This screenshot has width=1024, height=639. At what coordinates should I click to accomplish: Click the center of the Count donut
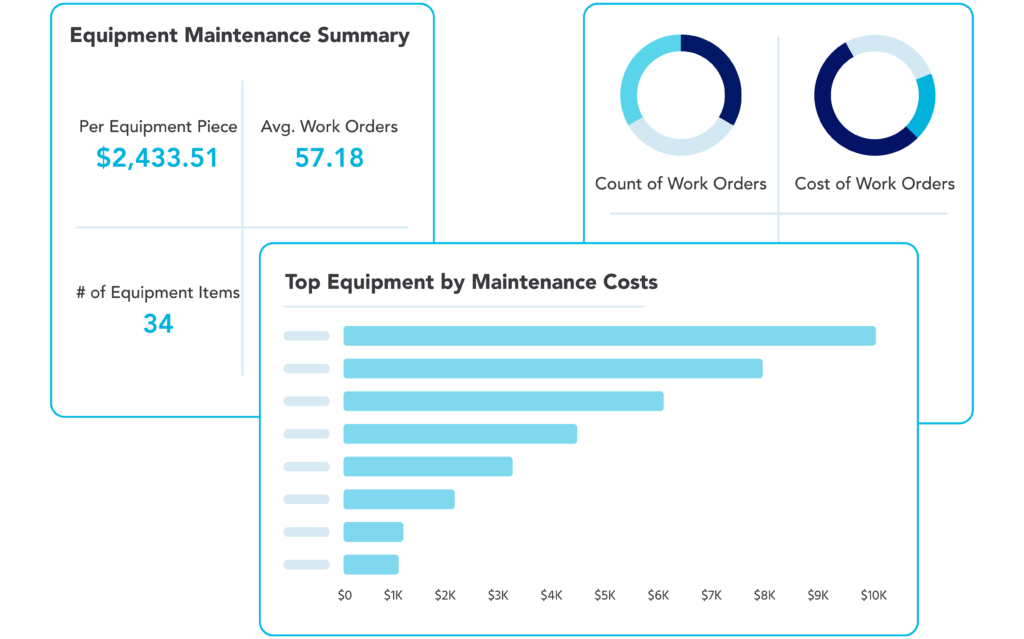click(681, 95)
